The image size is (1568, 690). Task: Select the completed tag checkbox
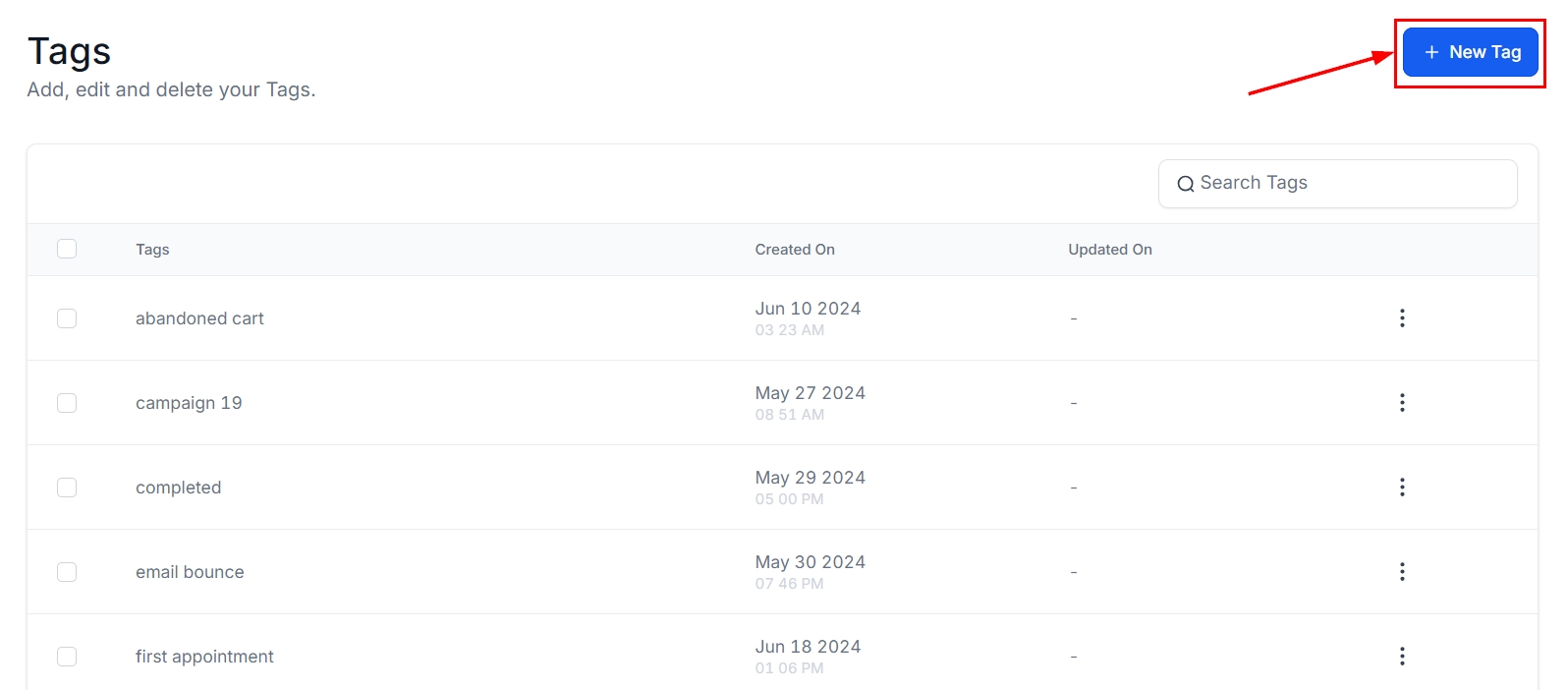pyautogui.click(x=67, y=488)
